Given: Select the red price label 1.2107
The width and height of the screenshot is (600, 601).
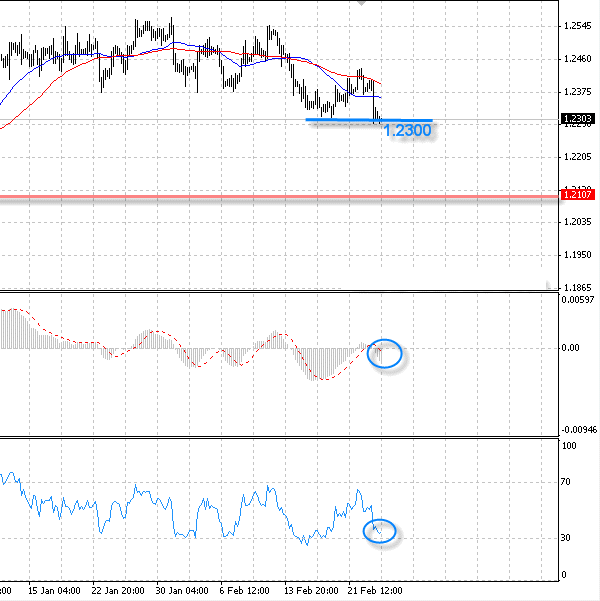Looking at the screenshot, I should pyautogui.click(x=578, y=195).
